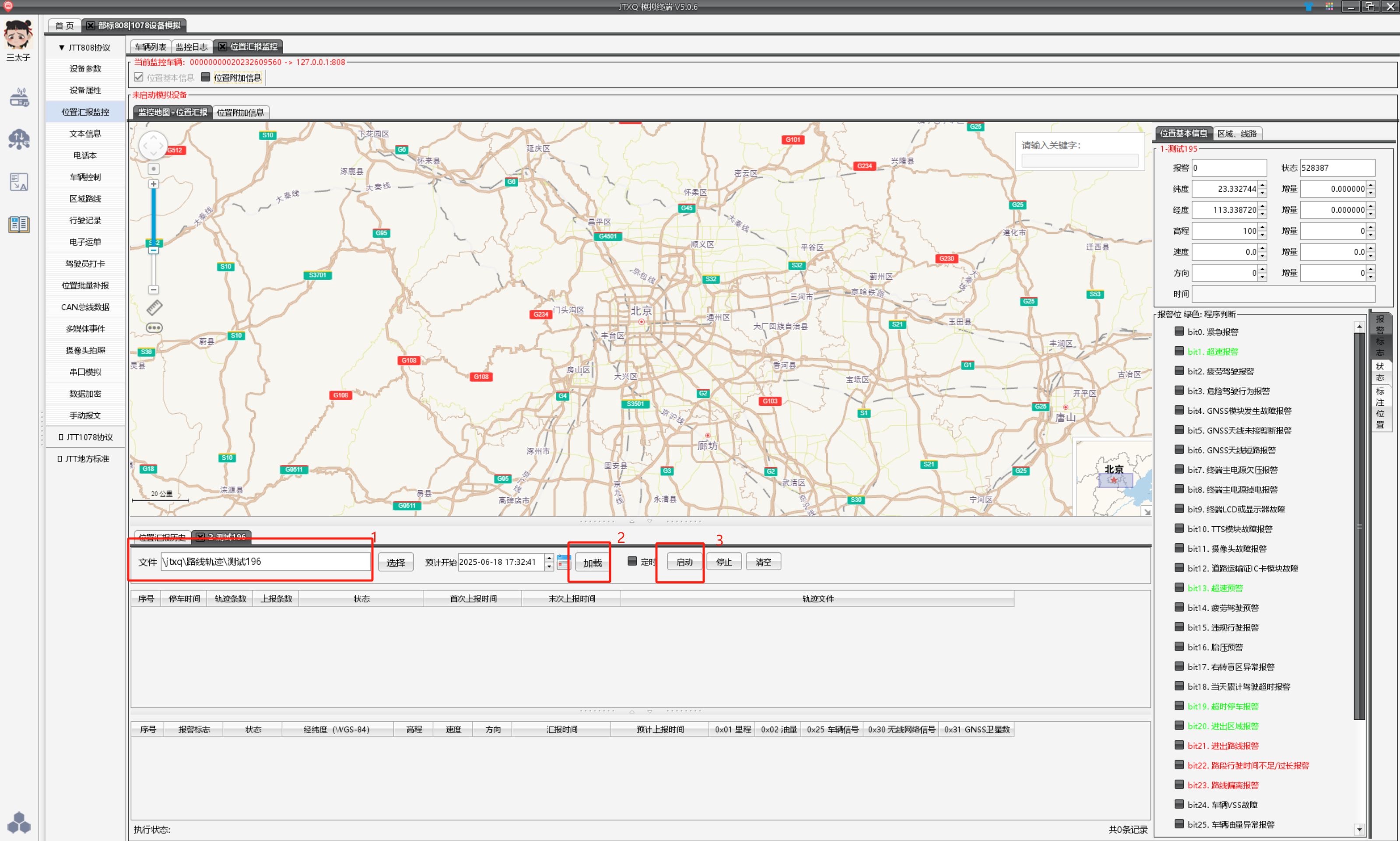Click the map zoom-in plus button
The image size is (1400, 841).
pos(154,184)
